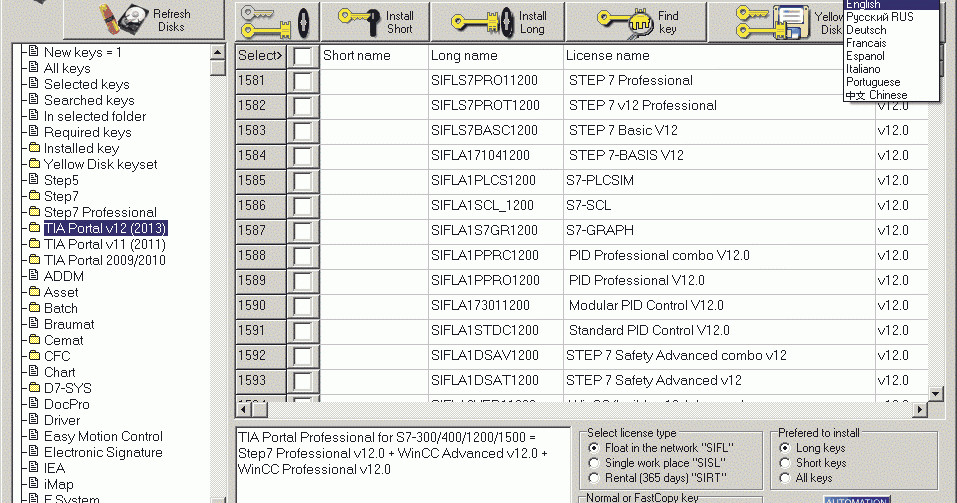Viewport: 957px width, 503px height.
Task: Click the Cemat folder icon
Action: [34, 339]
